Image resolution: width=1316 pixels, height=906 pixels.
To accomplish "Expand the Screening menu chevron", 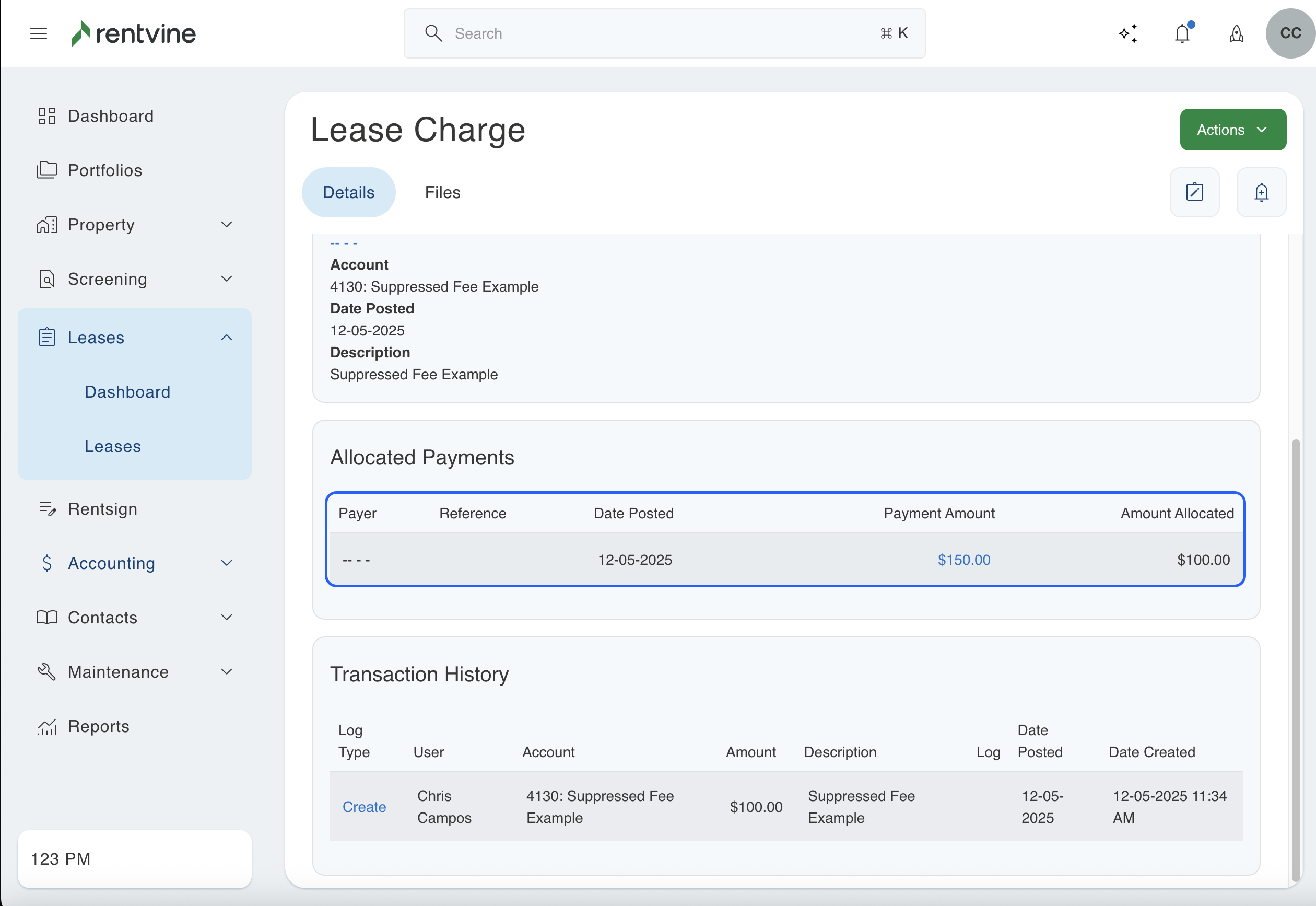I will coord(226,278).
